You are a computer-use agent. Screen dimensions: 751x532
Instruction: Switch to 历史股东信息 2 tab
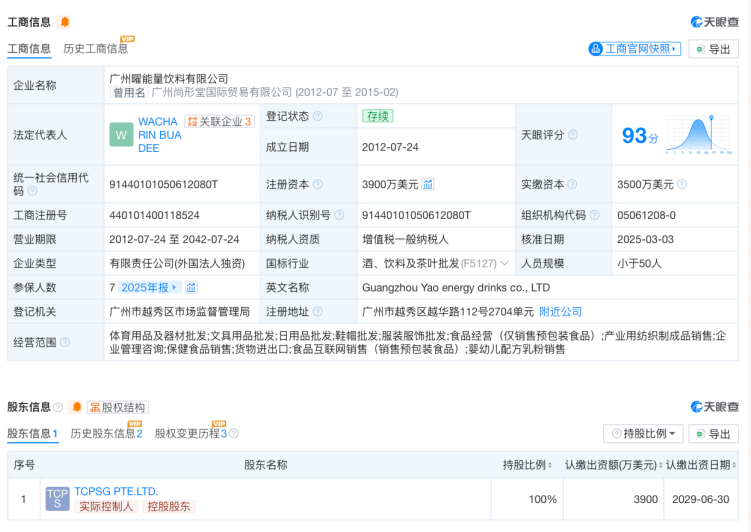[x=106, y=433]
